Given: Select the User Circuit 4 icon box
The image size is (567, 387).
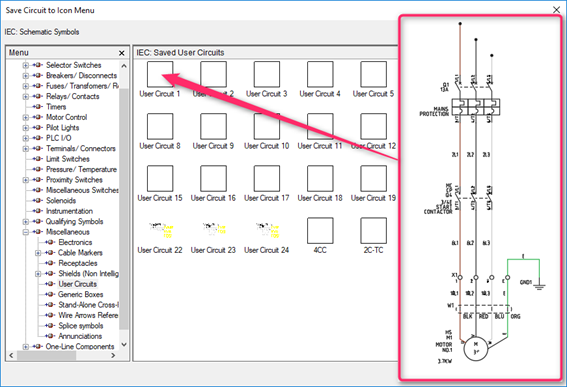Looking at the screenshot, I should pyautogui.click(x=320, y=74).
